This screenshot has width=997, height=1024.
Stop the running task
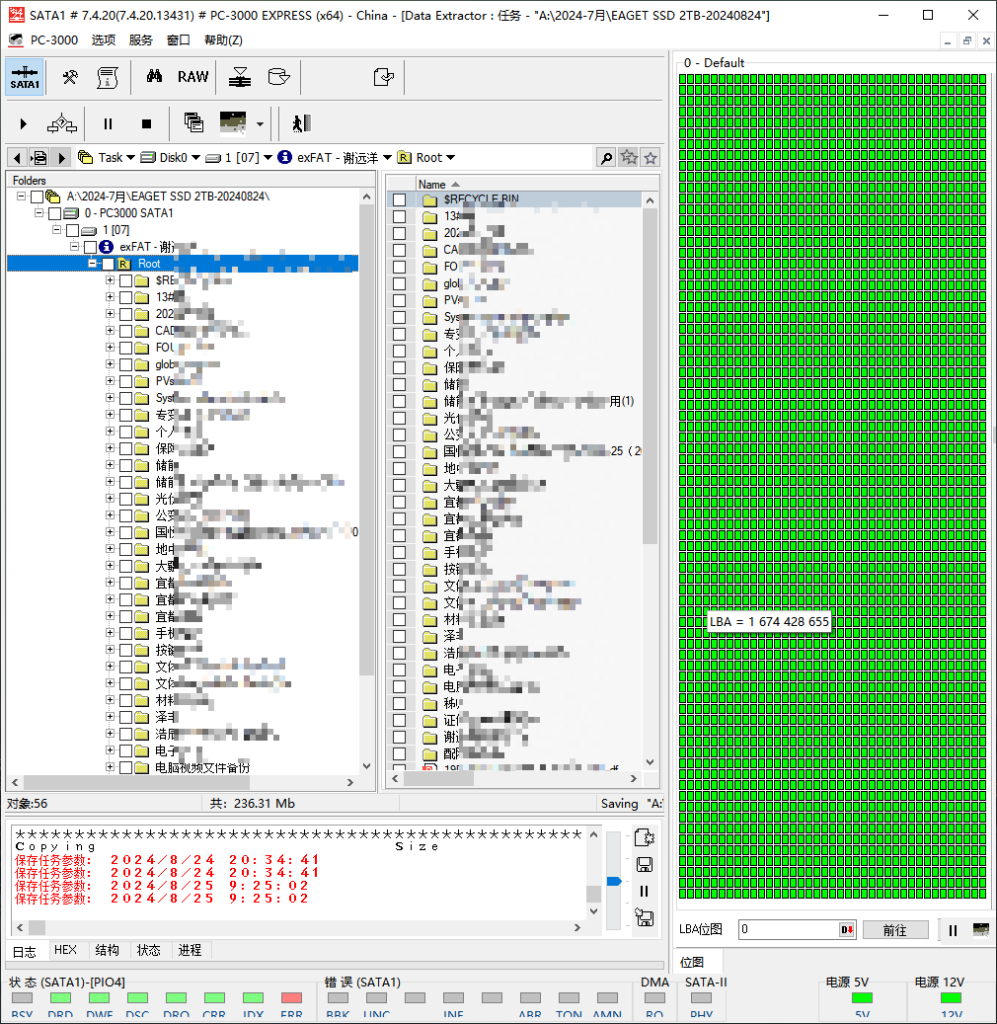[x=146, y=123]
